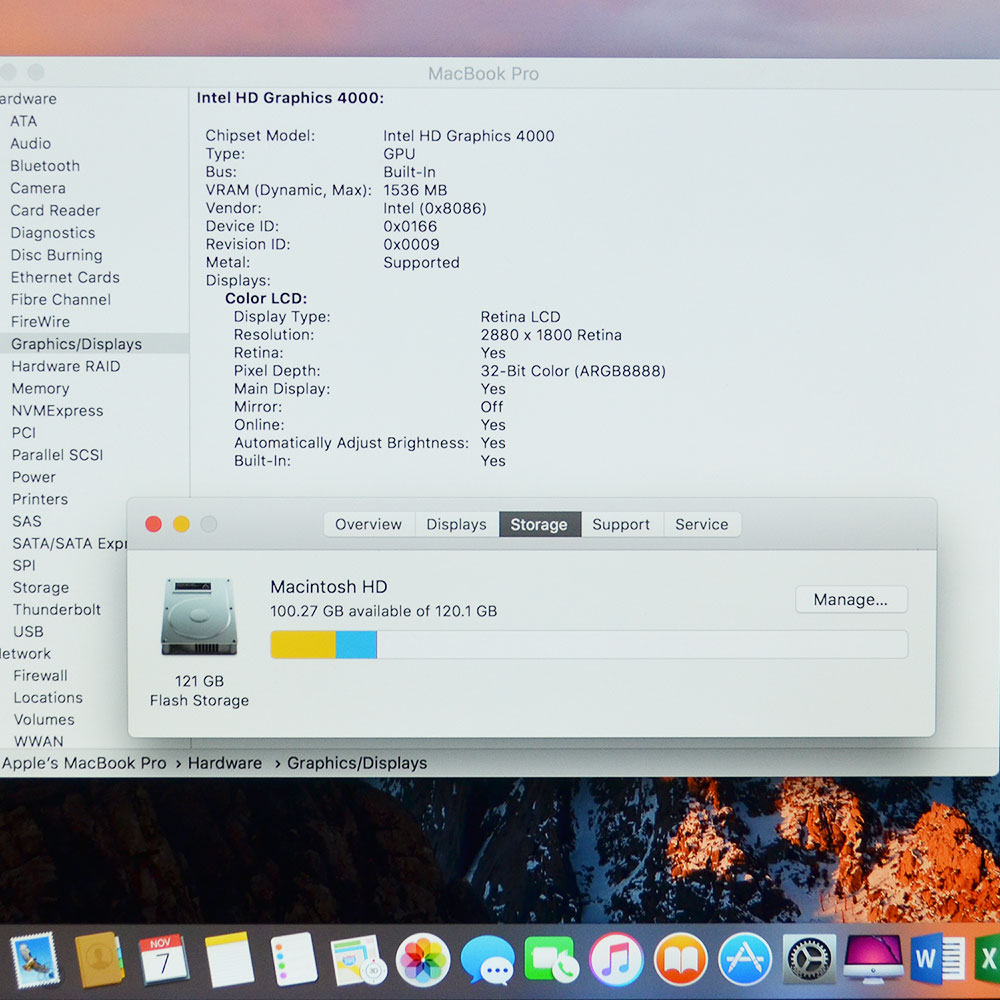Click the '2880 x 1800 Retina' resolution value
This screenshot has height=1000, width=1000.
pyautogui.click(x=551, y=335)
